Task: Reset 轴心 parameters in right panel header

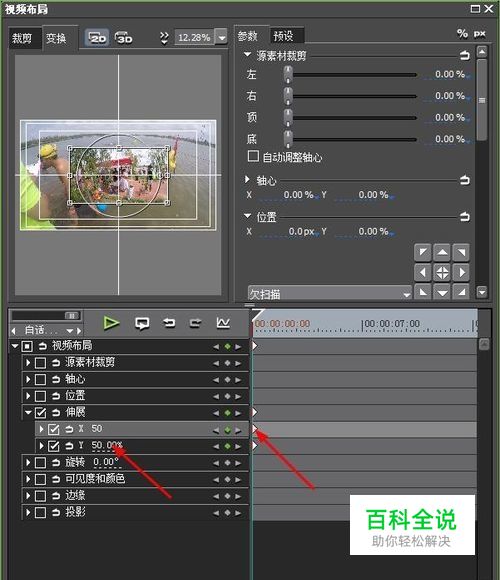Action: click(464, 180)
